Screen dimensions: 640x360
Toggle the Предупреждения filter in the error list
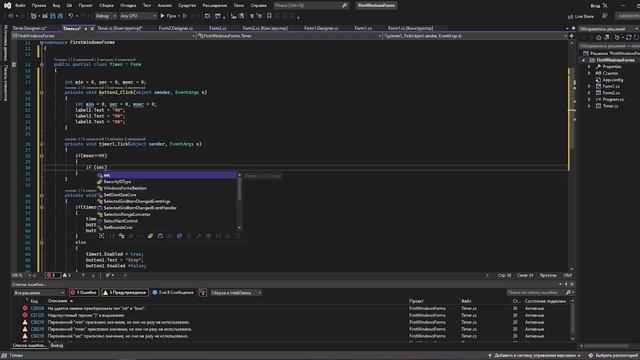124,293
